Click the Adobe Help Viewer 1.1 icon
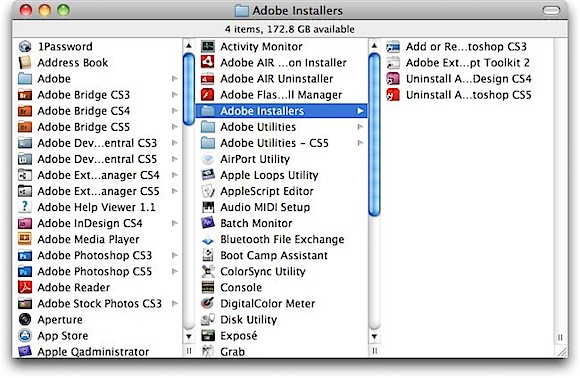The image size is (580, 378). tap(25, 207)
